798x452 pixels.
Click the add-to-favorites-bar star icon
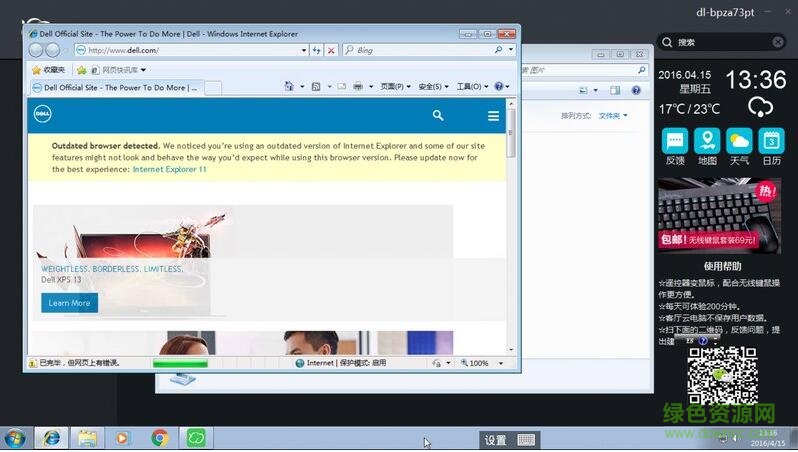(81, 70)
